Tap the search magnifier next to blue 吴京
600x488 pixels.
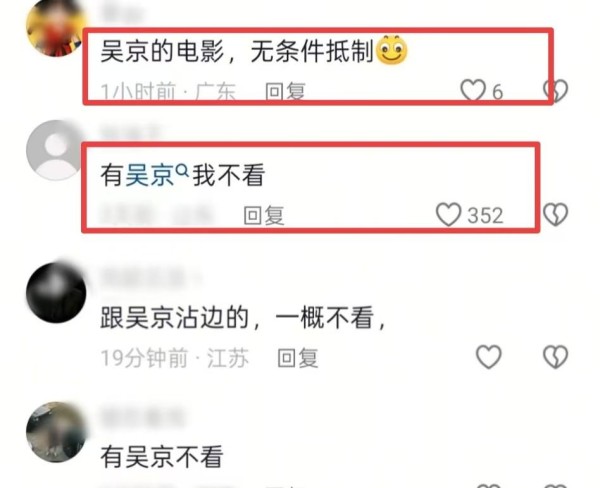click(x=183, y=169)
